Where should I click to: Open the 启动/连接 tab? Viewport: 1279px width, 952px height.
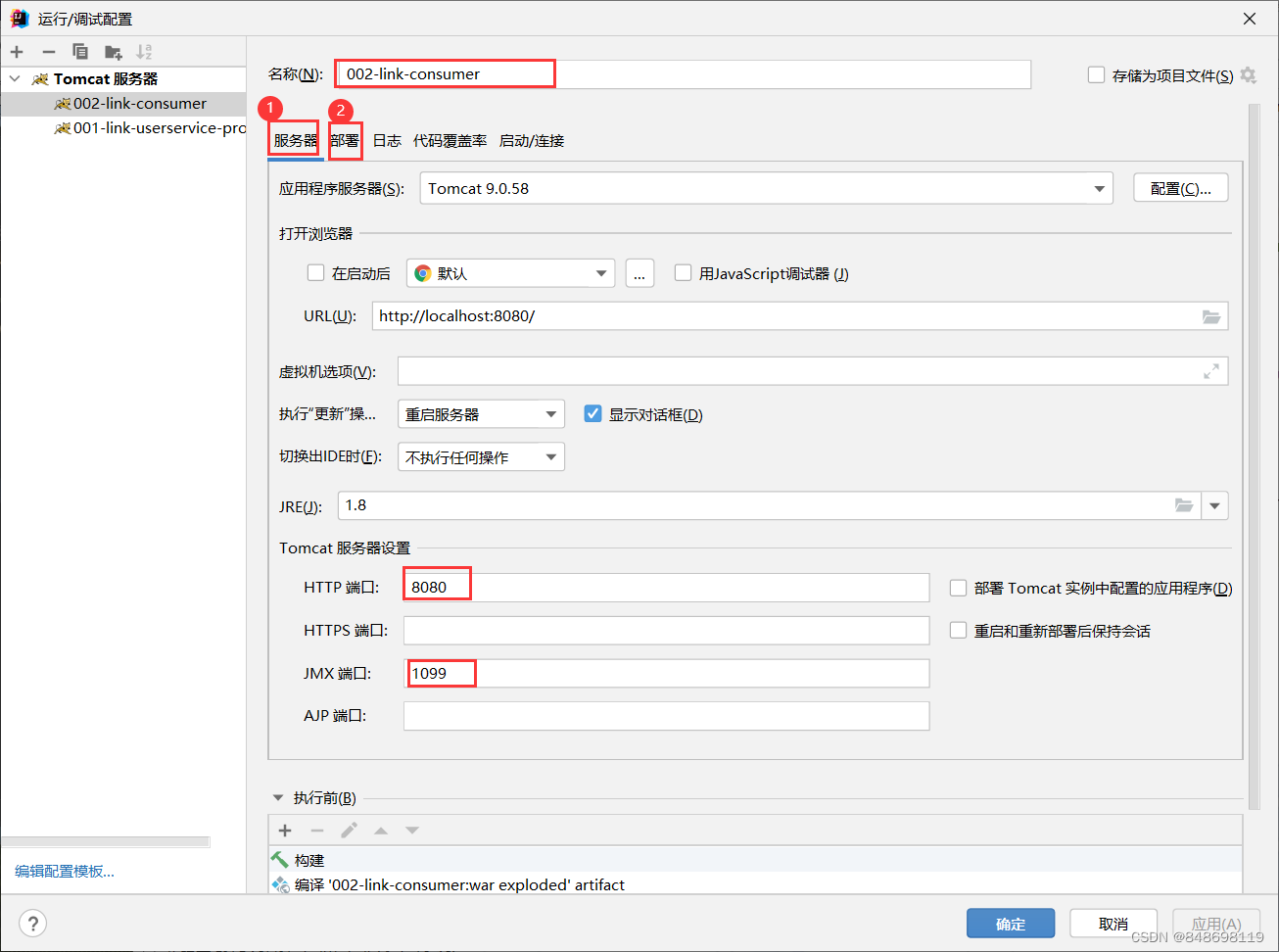(532, 140)
